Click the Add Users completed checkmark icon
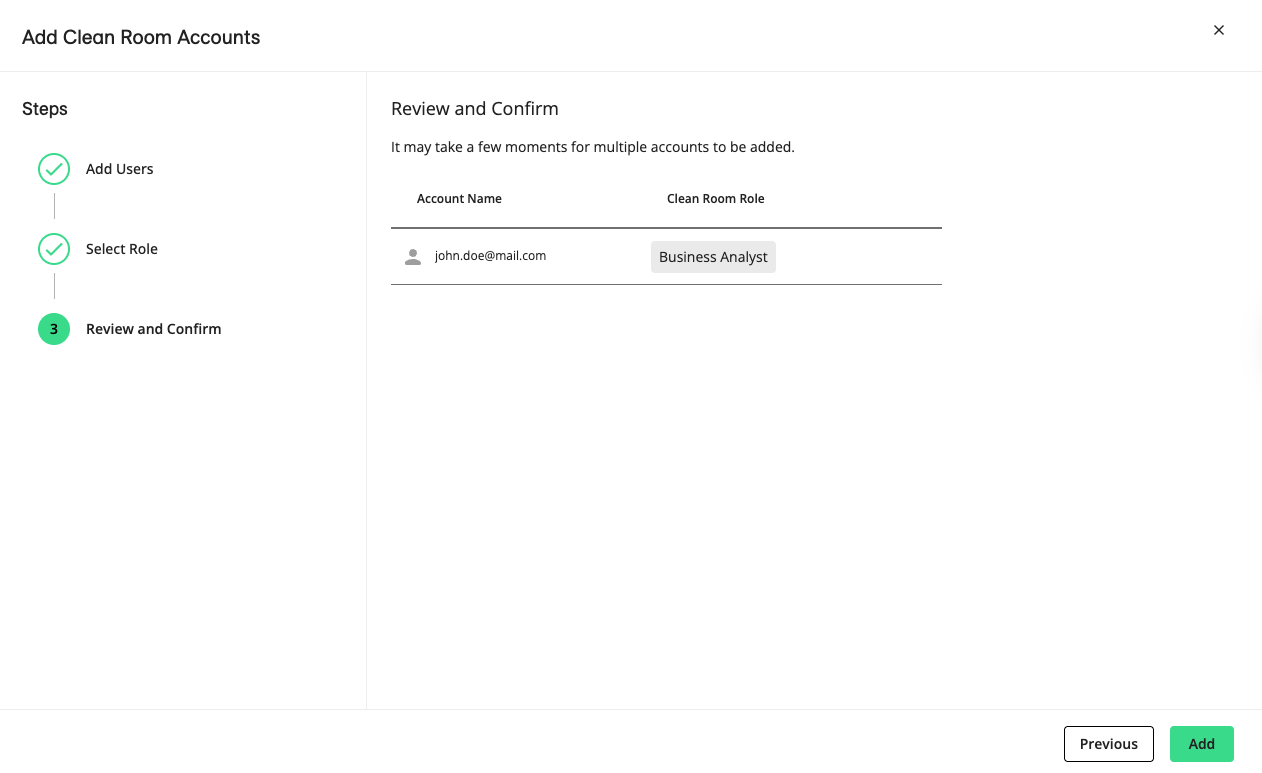This screenshot has height=773, width=1262. coord(54,169)
